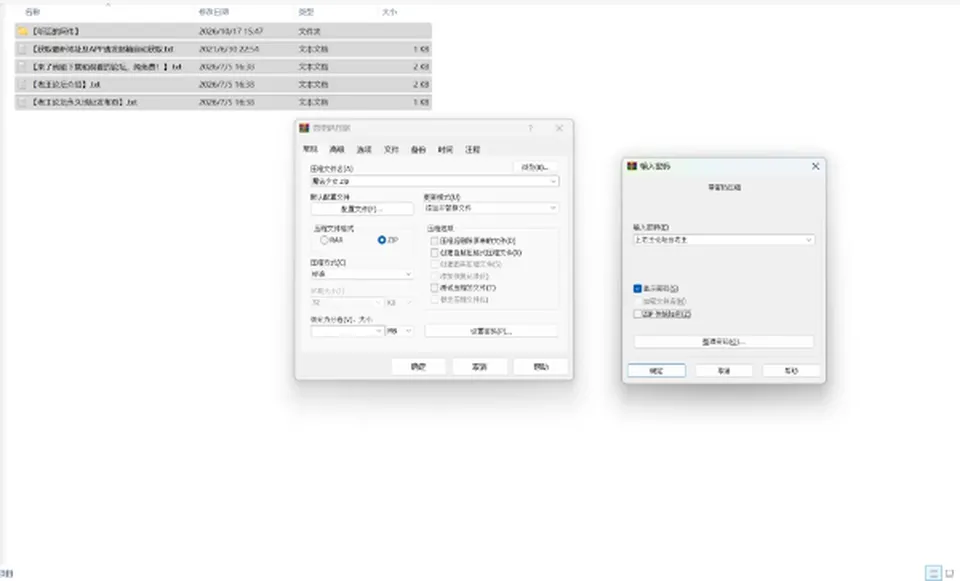Sort the file list by 大小 column
Screen dimensions: 960x581
pos(389,12)
